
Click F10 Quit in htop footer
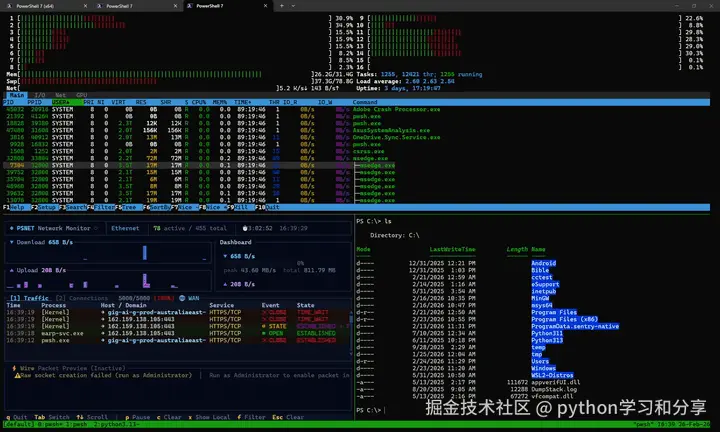coord(267,207)
